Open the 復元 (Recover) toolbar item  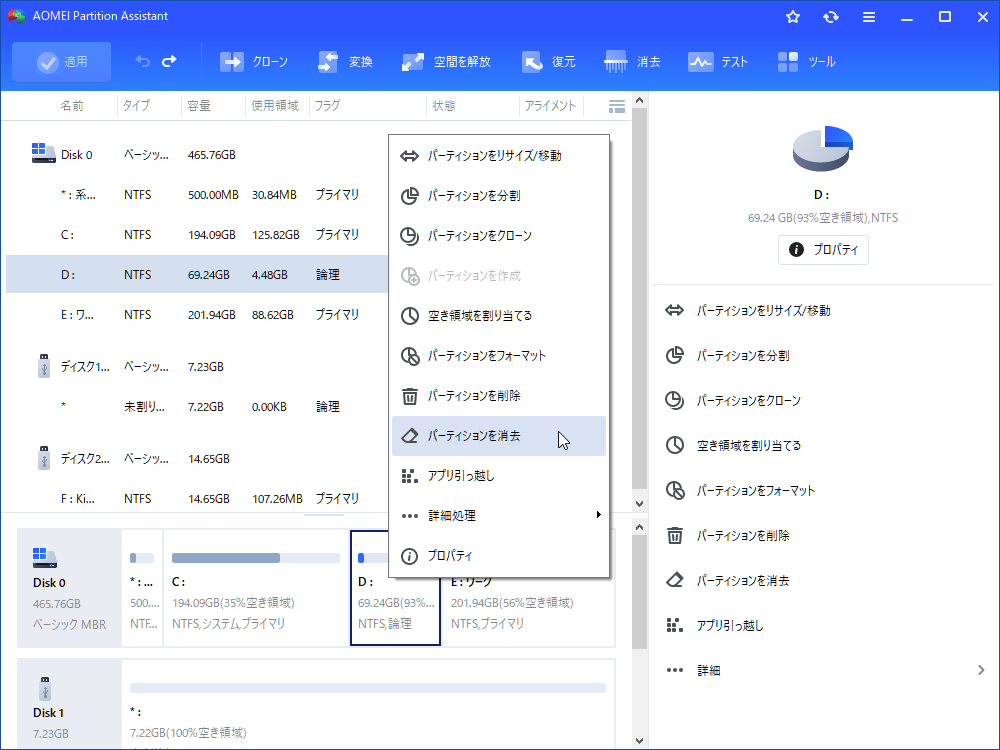pyautogui.click(x=548, y=62)
